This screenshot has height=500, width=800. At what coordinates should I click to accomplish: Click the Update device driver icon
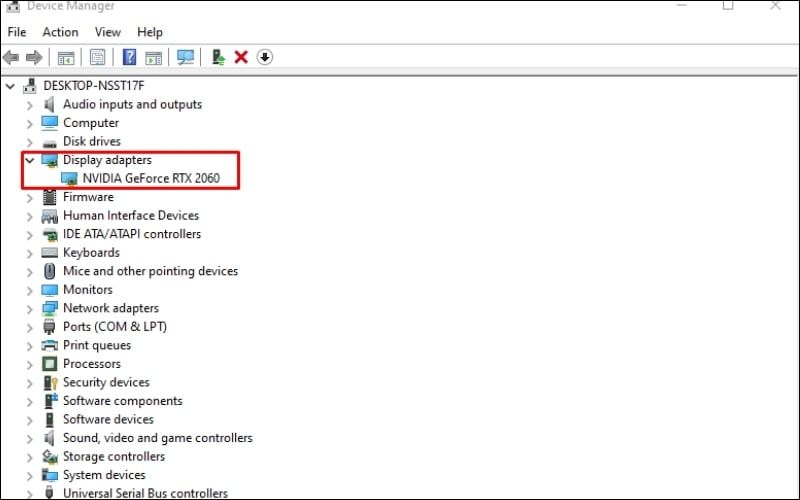218,57
